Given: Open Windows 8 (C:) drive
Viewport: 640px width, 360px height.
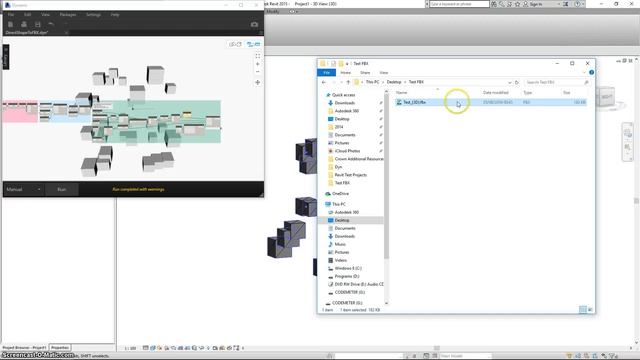Looking at the screenshot, I should (348, 269).
